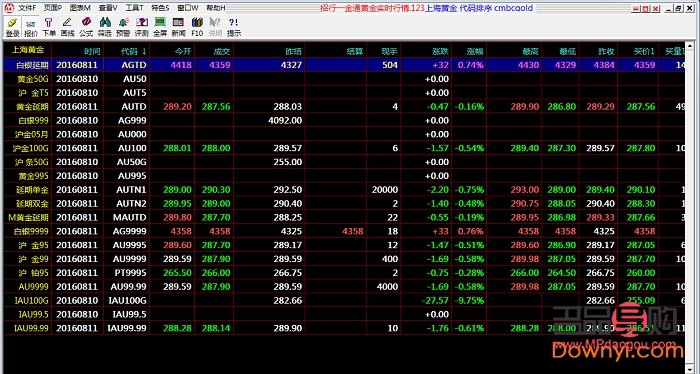Viewport: 700px width, 374px height.
Task: Click the 最高 column header
Action: (531, 51)
